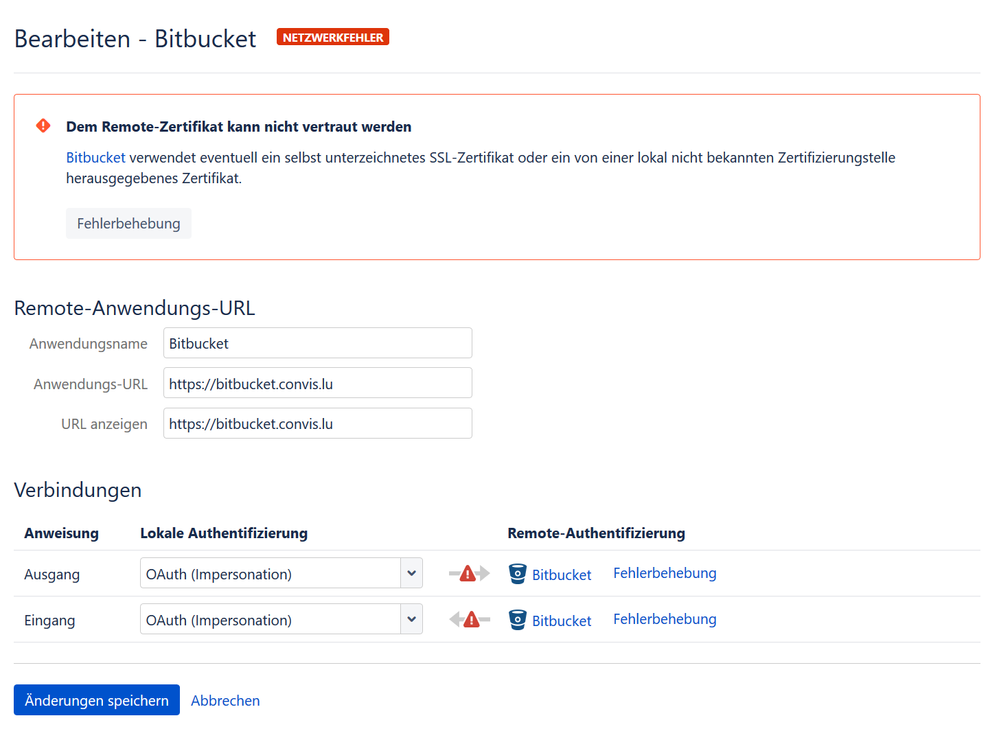The height and width of the screenshot is (733, 999).
Task: Click the Bitbucket bucket icon in Eingang row
Action: click(x=517, y=620)
